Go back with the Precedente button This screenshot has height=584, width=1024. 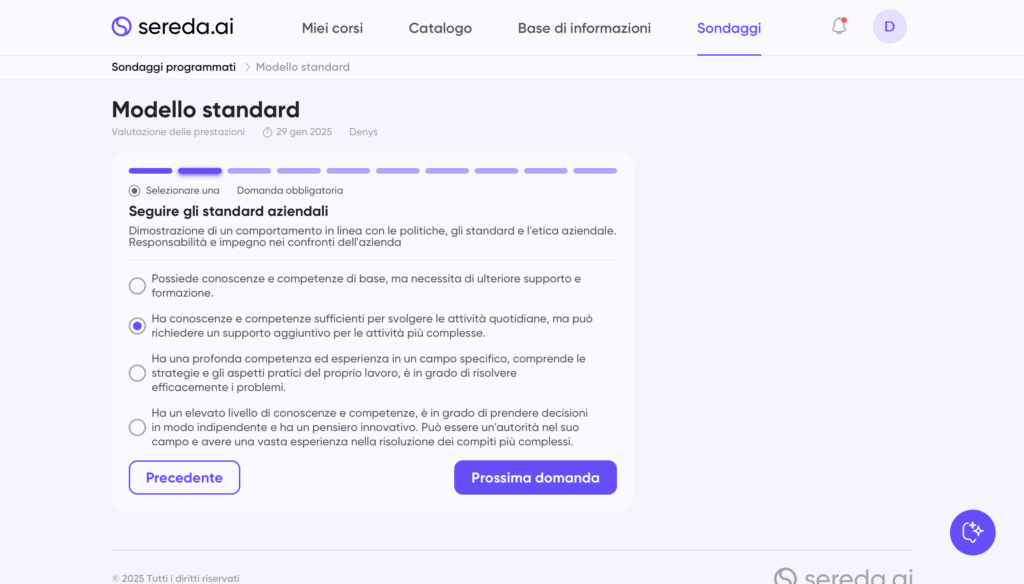[184, 478]
